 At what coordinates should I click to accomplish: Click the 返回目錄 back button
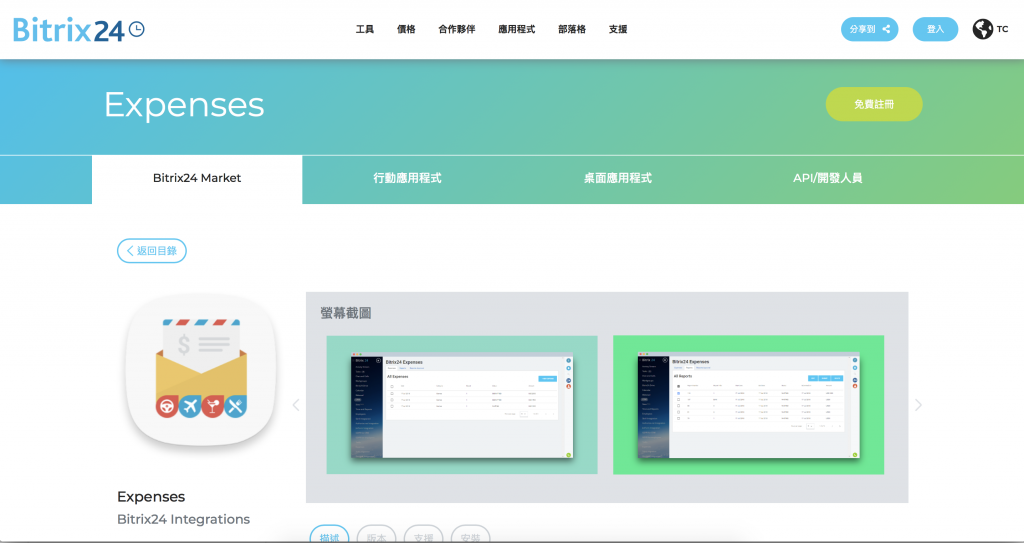[152, 251]
